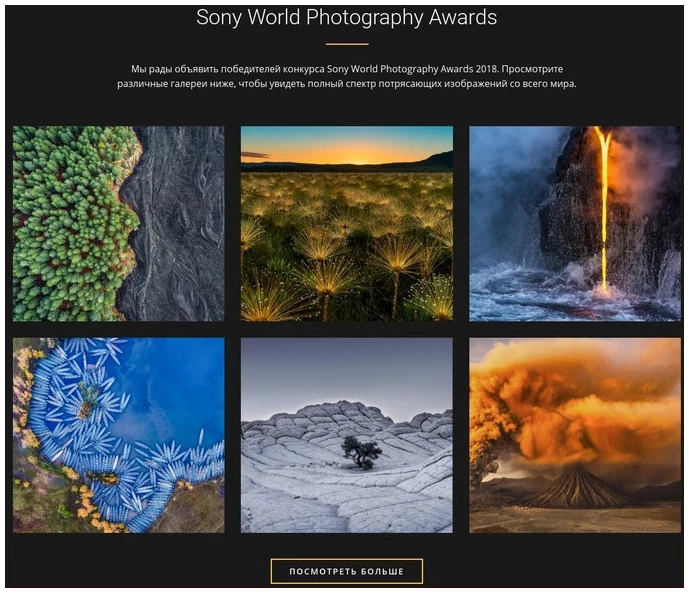Click the paragraph starting 'Мы рады объявить победителей'

click(x=347, y=76)
